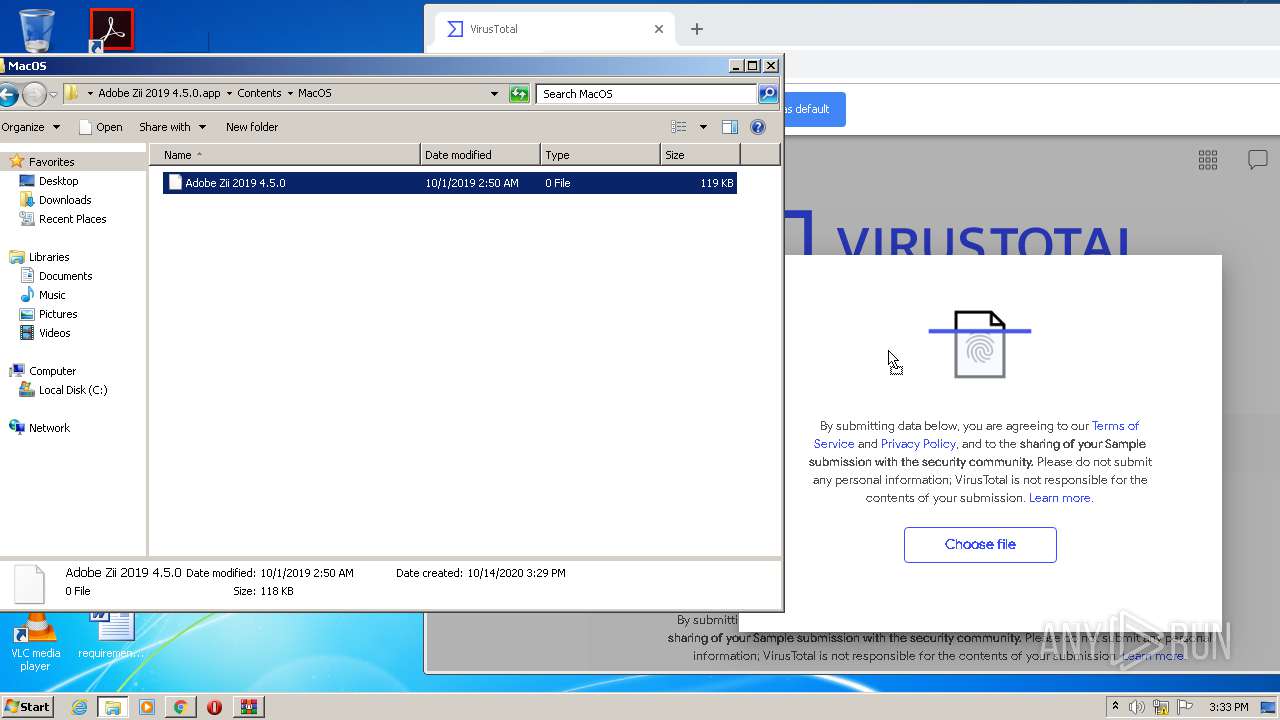Viewport: 1280px width, 720px height.
Task: Switch to Chrome in taskbar
Action: point(180,707)
